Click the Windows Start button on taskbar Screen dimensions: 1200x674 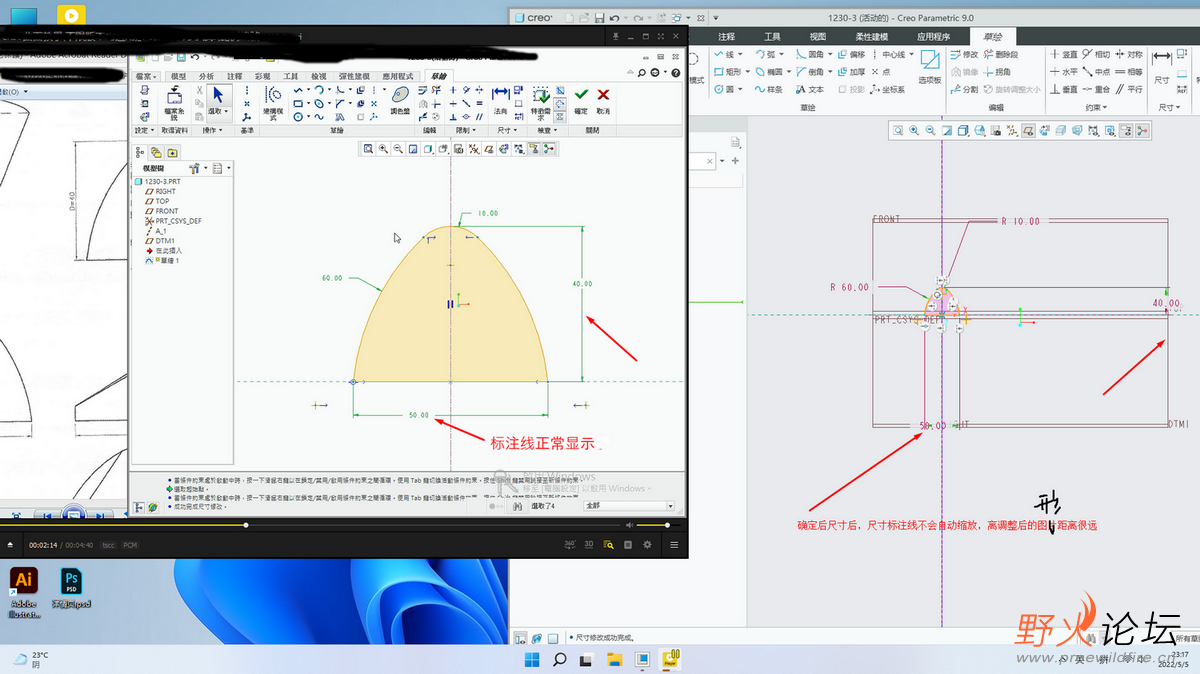[531, 659]
